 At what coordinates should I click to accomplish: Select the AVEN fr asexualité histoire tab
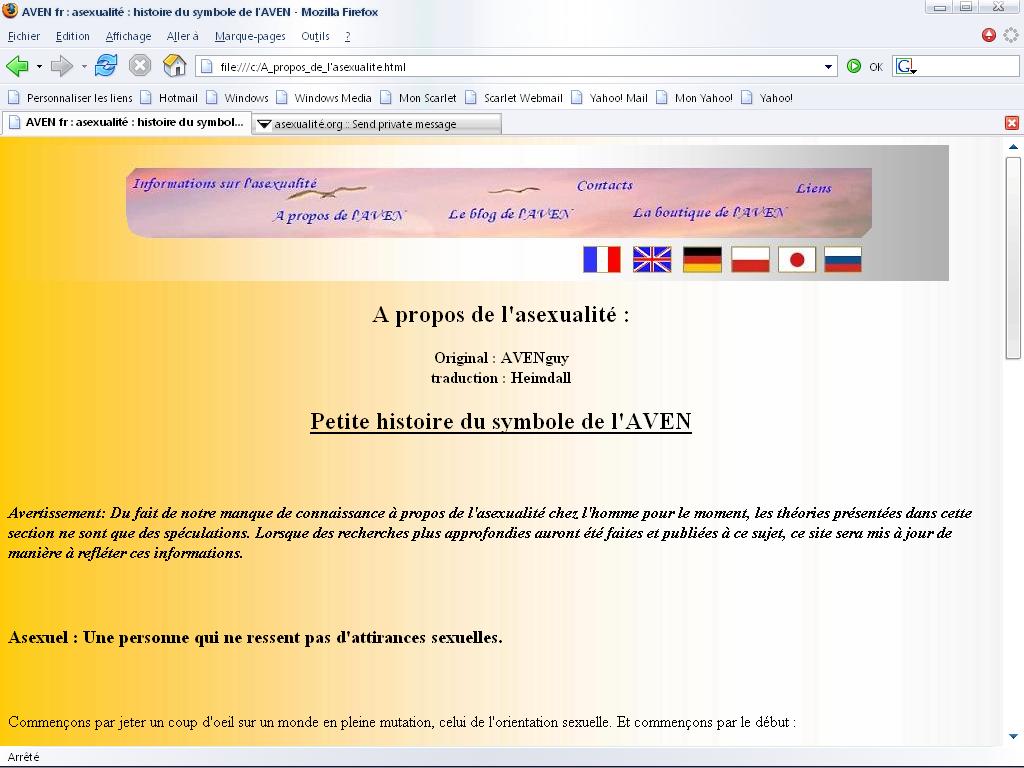coord(127,122)
